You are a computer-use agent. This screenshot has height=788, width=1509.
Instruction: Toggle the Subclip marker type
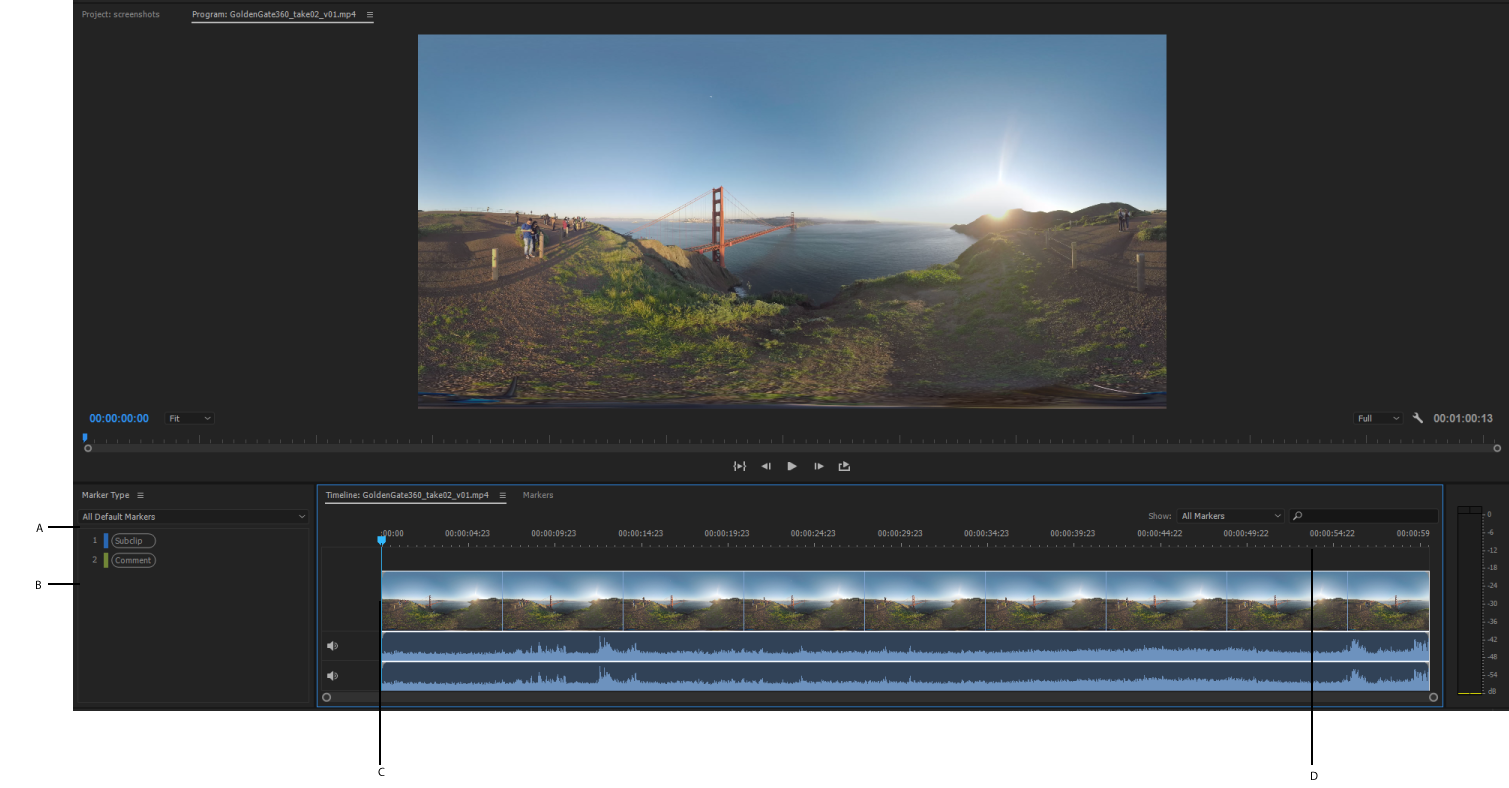coord(133,541)
